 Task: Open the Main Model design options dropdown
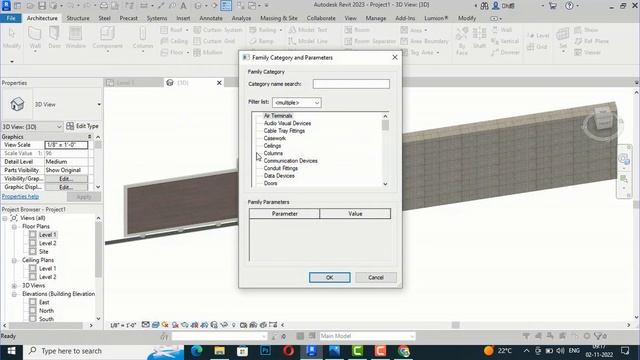[367, 336]
